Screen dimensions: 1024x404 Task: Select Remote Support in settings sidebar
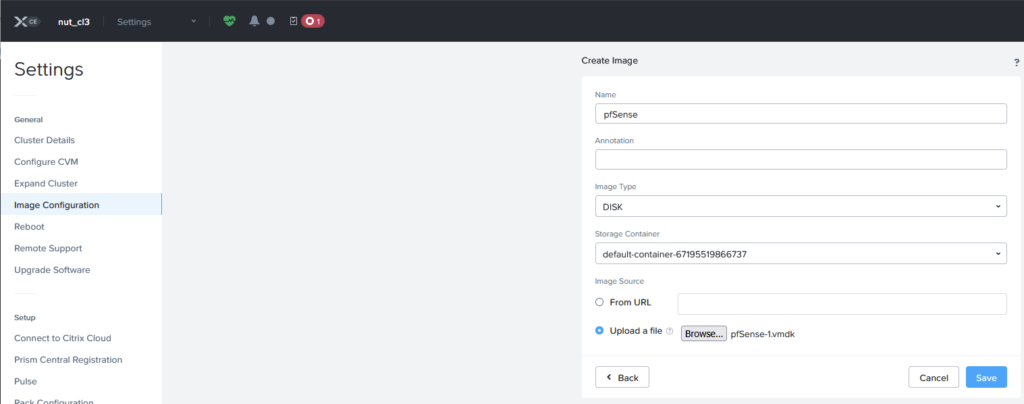(48, 248)
